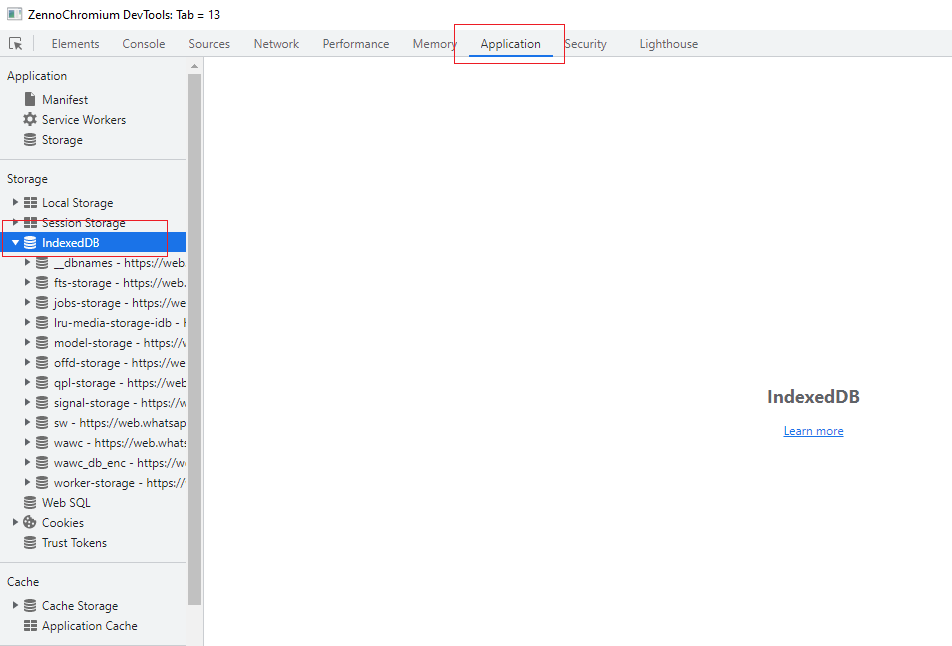Click the fts-storage database icon
The width and height of the screenshot is (952, 646).
42,282
